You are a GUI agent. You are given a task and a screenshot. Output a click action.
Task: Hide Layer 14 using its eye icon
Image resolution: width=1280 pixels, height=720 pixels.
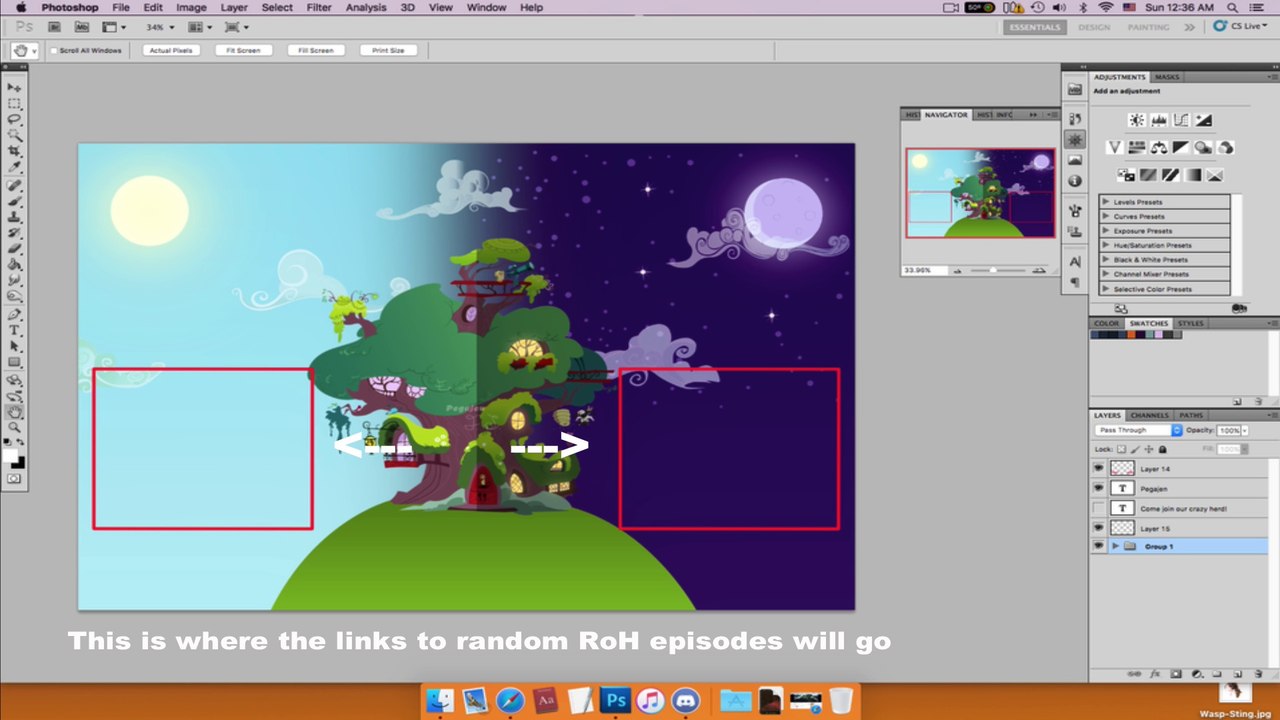click(1099, 468)
